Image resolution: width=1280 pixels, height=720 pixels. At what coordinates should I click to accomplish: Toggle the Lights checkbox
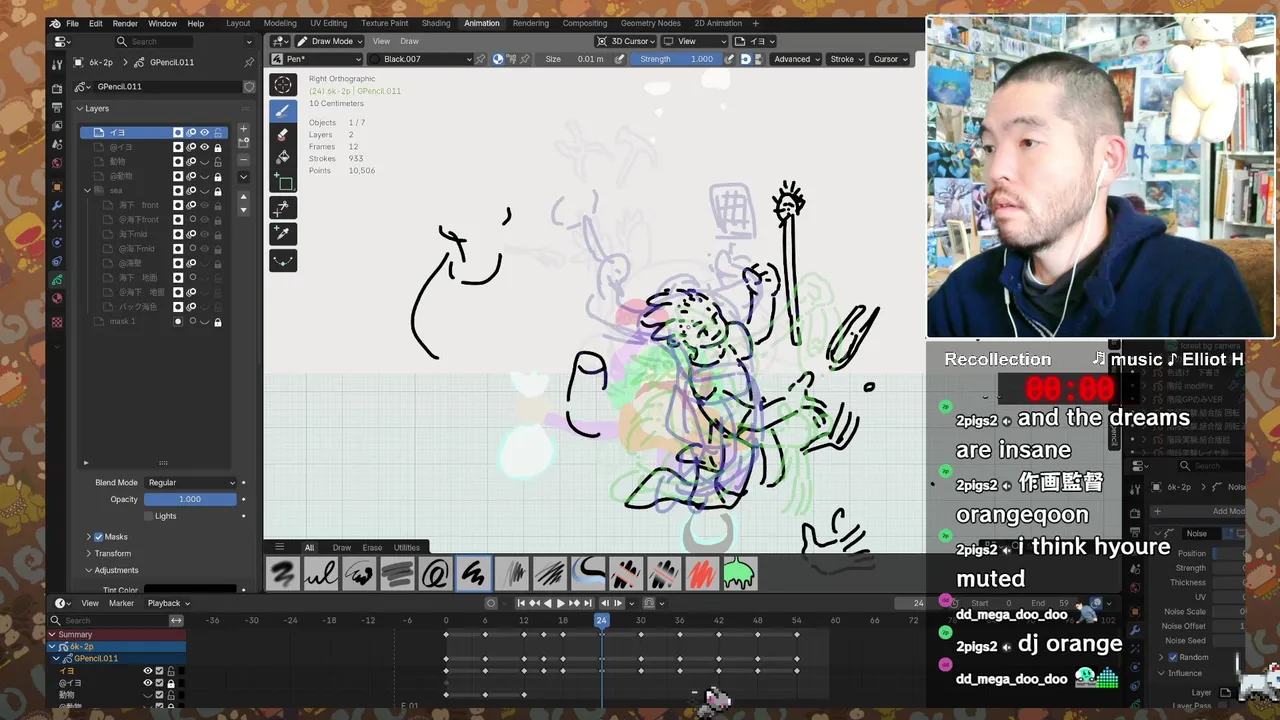pyautogui.click(x=149, y=516)
